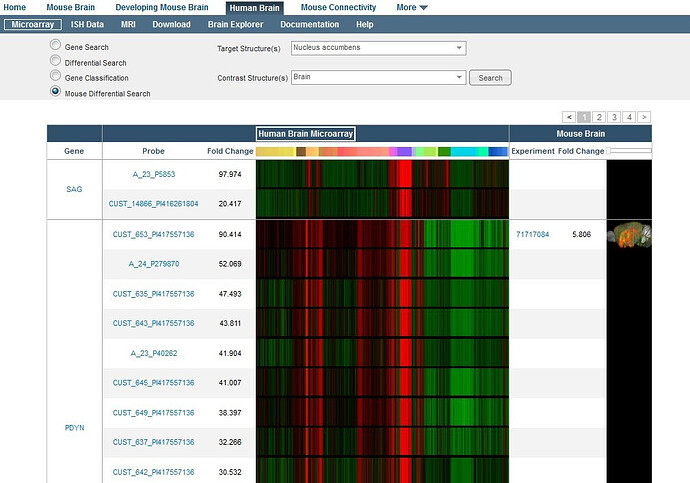Open probe CUST_643_PI417557136 link
Viewport: 690px width, 483px height.
[x=154, y=323]
